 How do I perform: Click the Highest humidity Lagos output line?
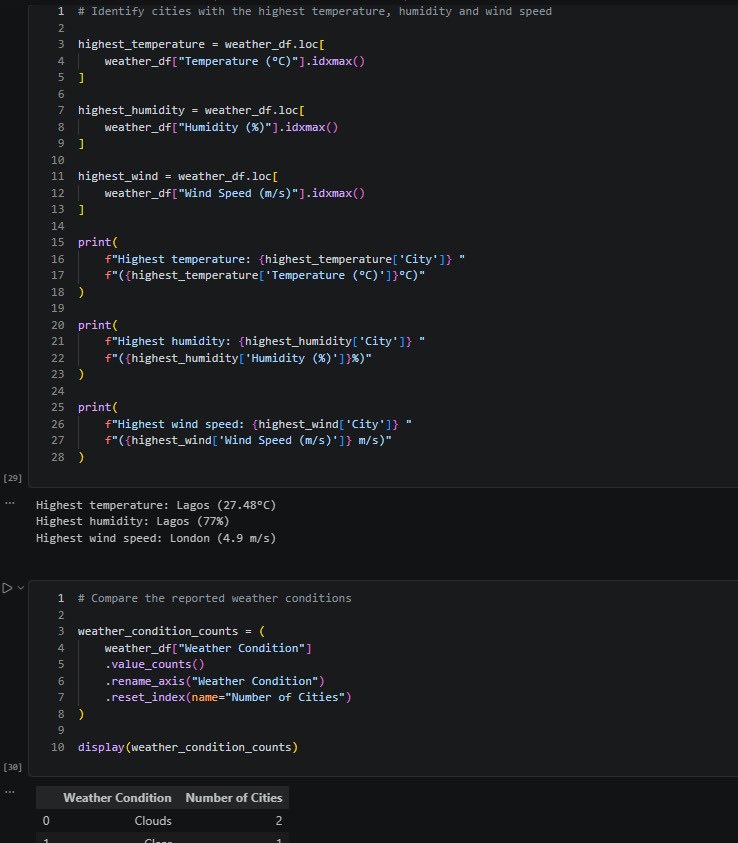(x=133, y=521)
